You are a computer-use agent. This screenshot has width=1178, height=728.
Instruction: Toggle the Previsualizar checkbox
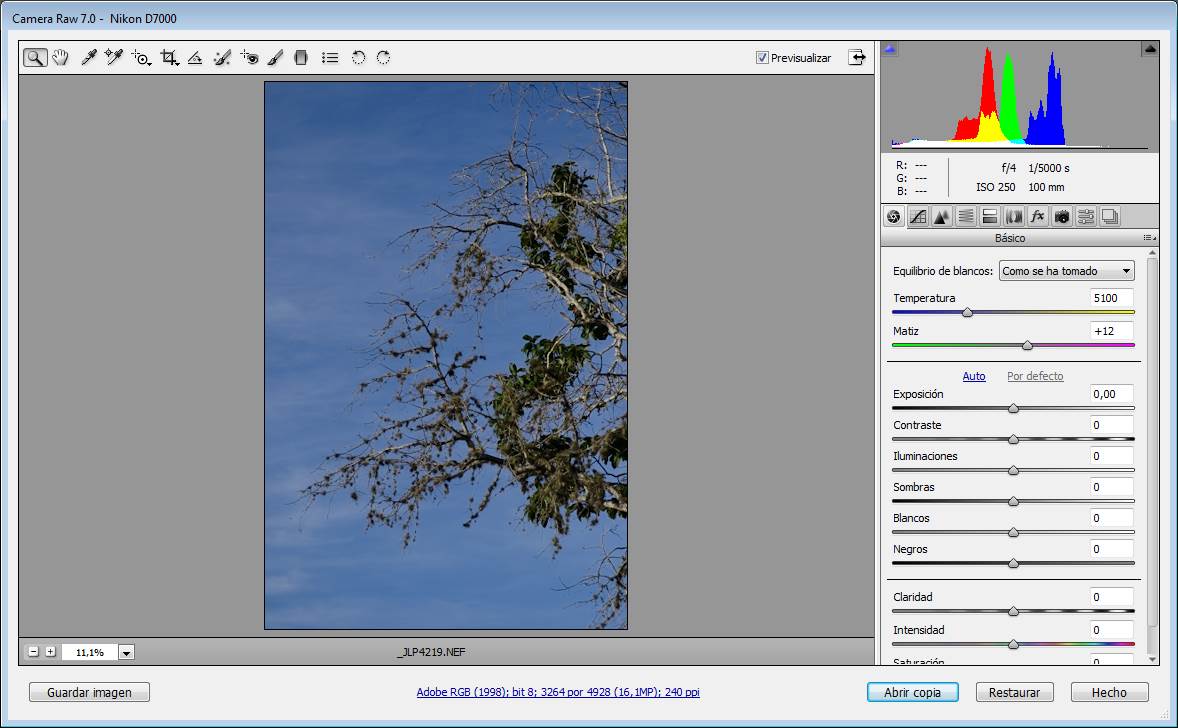(762, 58)
